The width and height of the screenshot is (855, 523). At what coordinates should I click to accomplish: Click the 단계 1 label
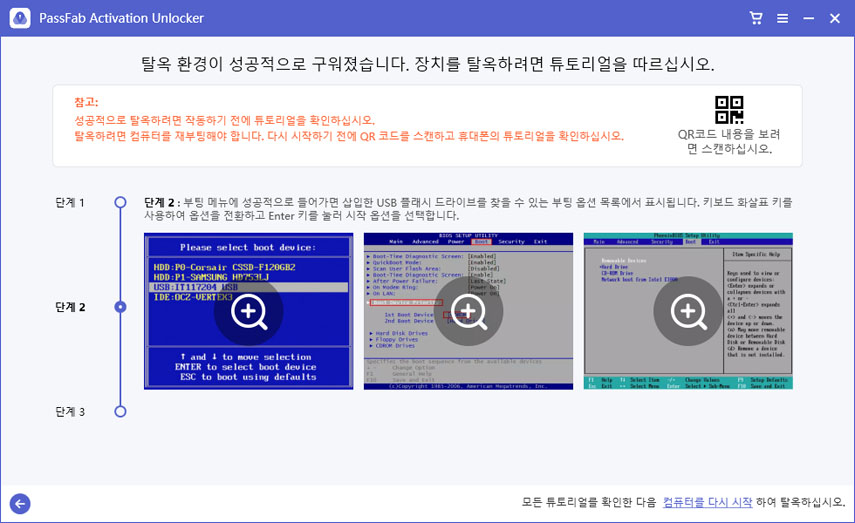pyautogui.click(x=70, y=203)
